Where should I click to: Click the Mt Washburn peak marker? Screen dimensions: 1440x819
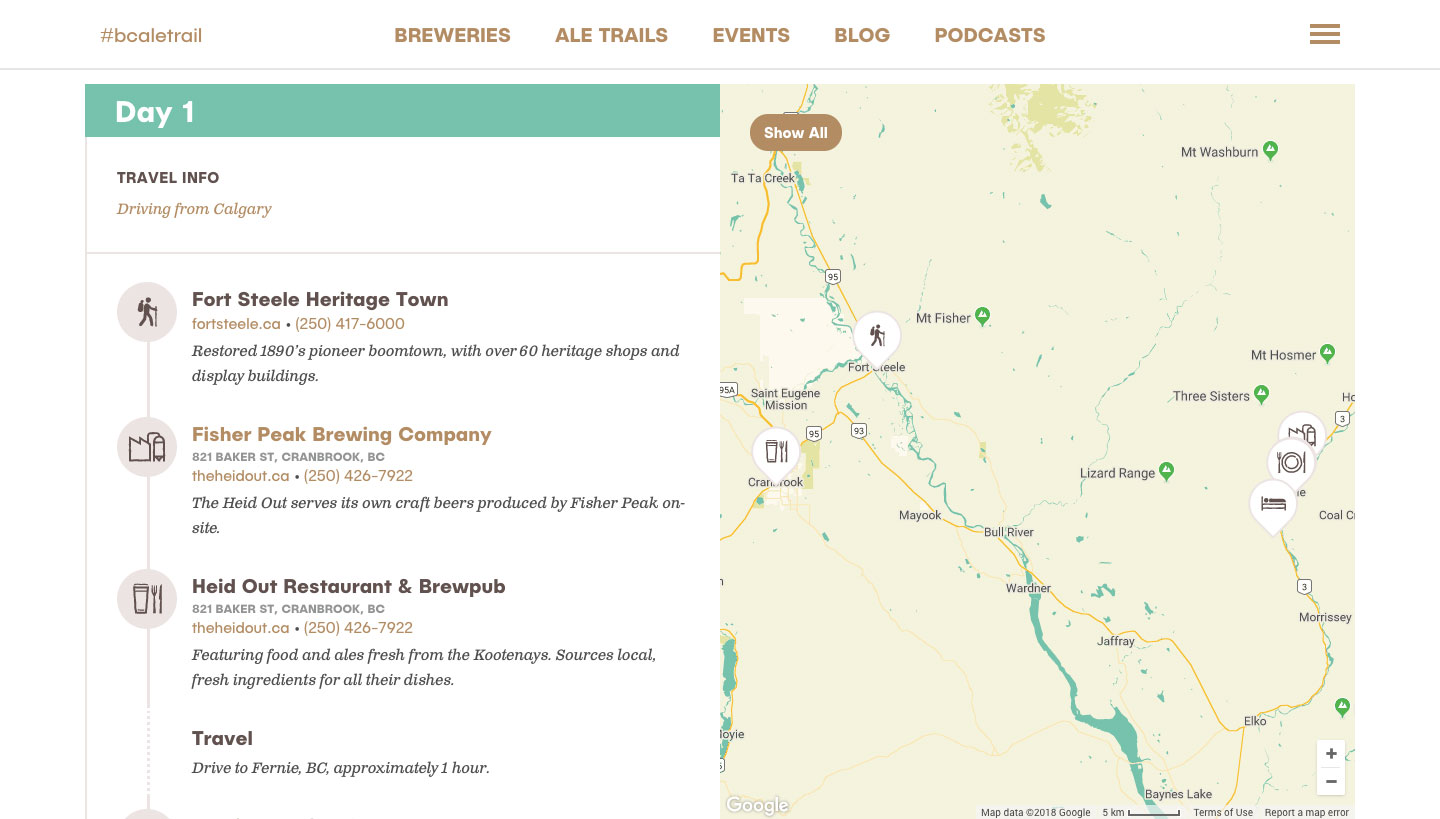pyautogui.click(x=1270, y=150)
